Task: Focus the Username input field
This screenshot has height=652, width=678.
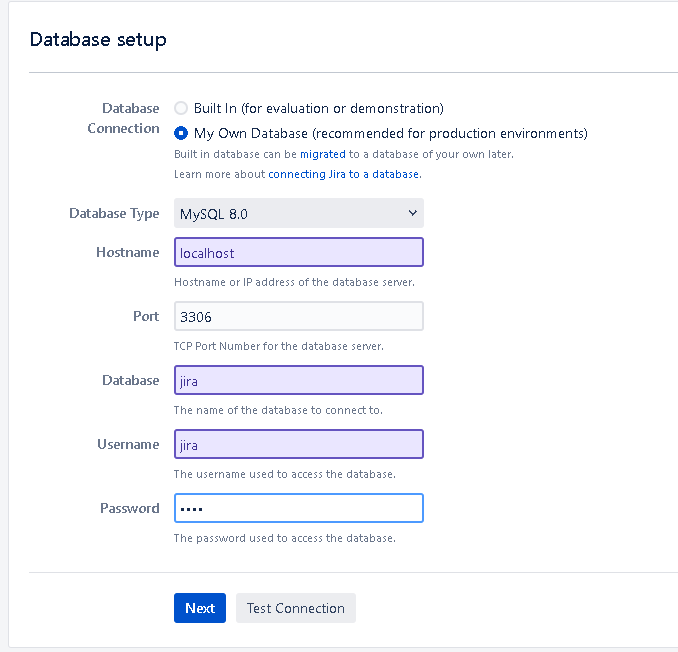Action: coord(298,444)
